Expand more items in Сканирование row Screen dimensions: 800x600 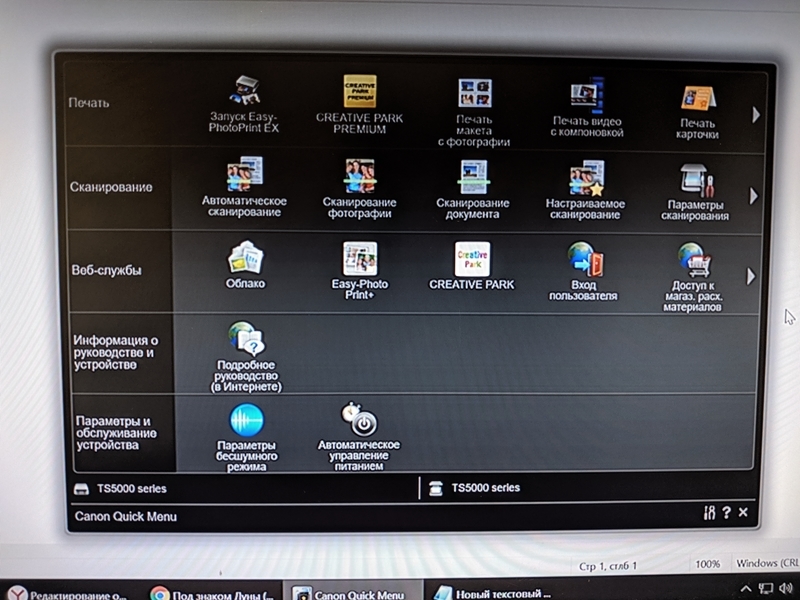point(753,196)
